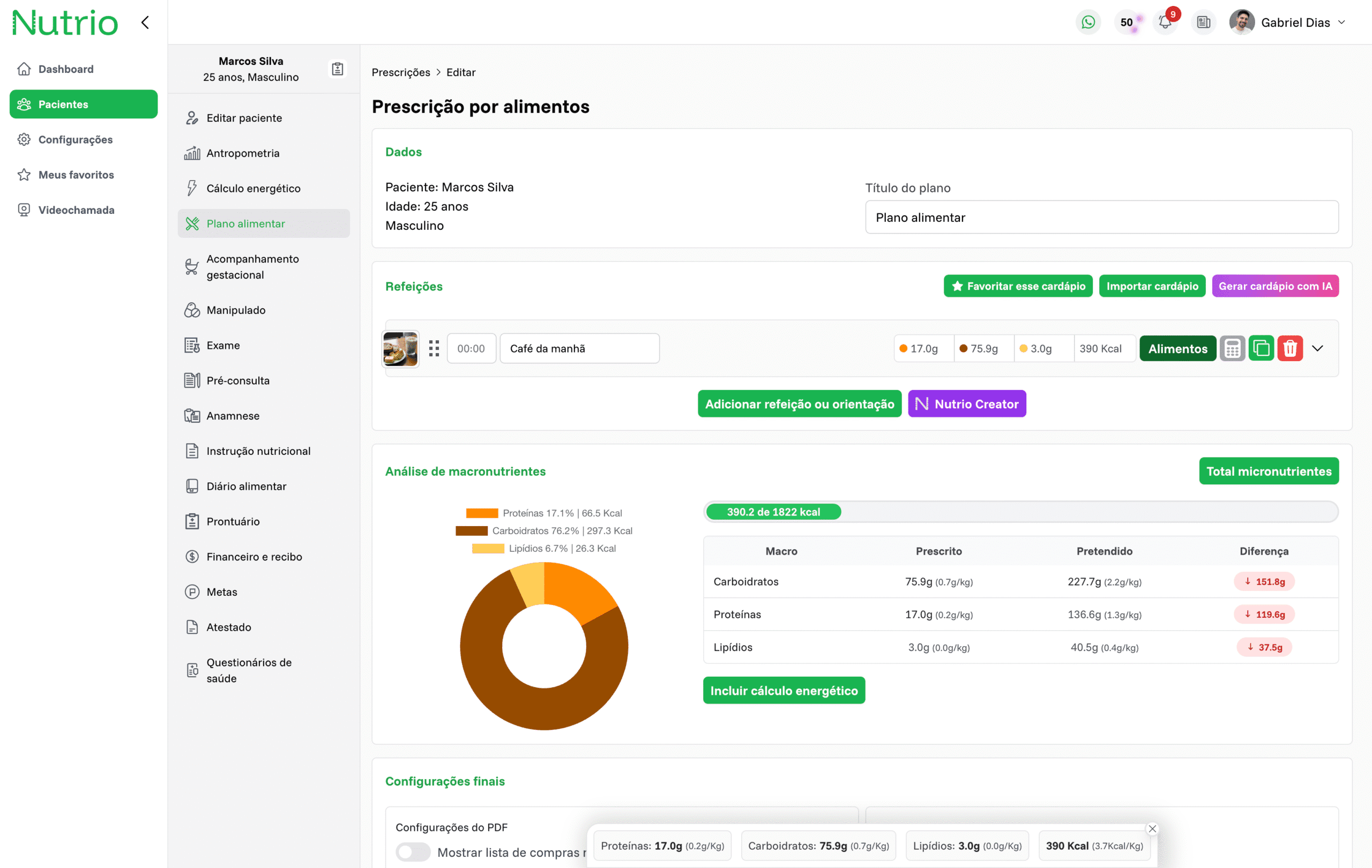Open the notifications bell
Image resolution: width=1372 pixels, height=868 pixels.
coord(1165,22)
